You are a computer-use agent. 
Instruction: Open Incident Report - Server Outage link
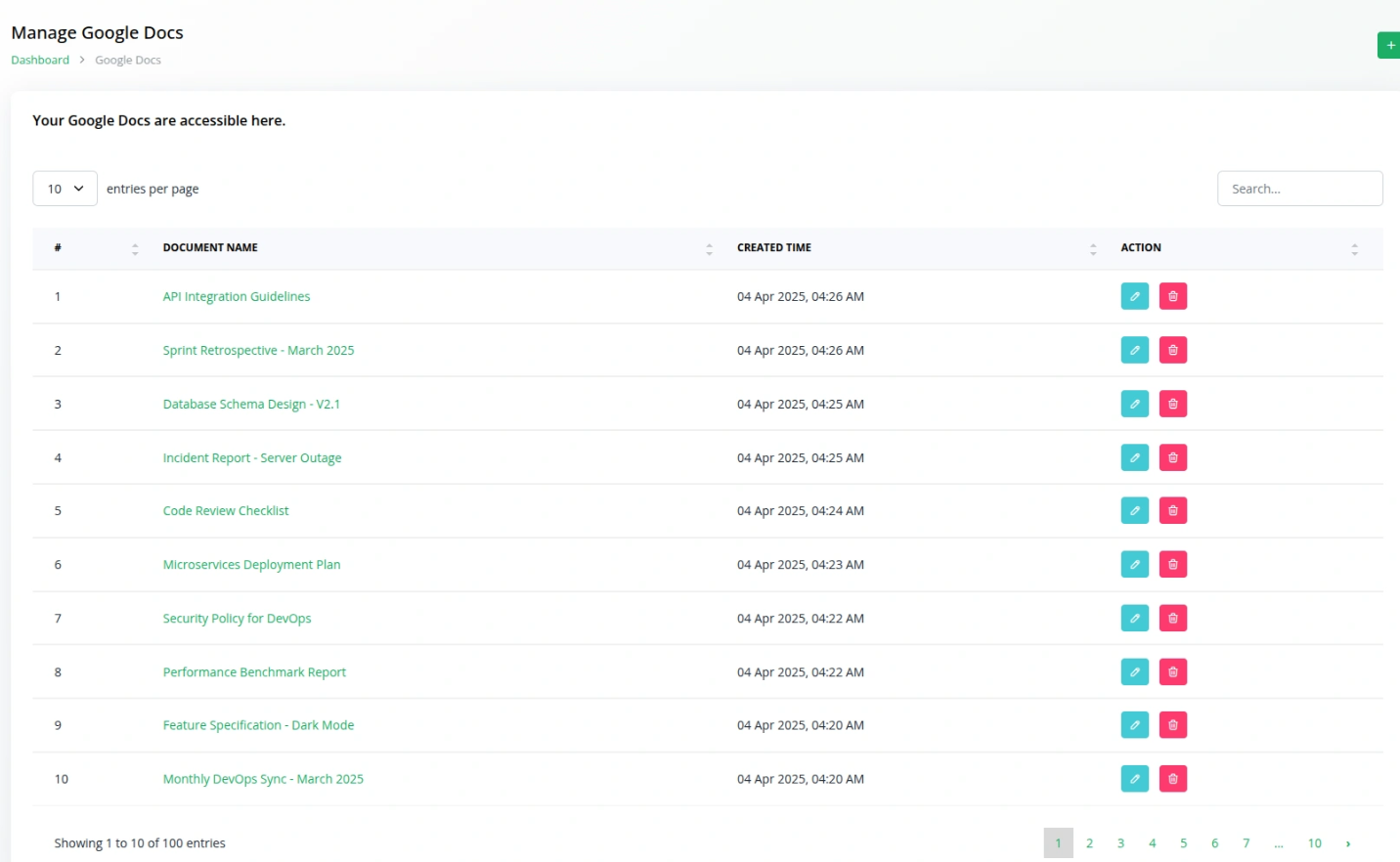coord(252,457)
